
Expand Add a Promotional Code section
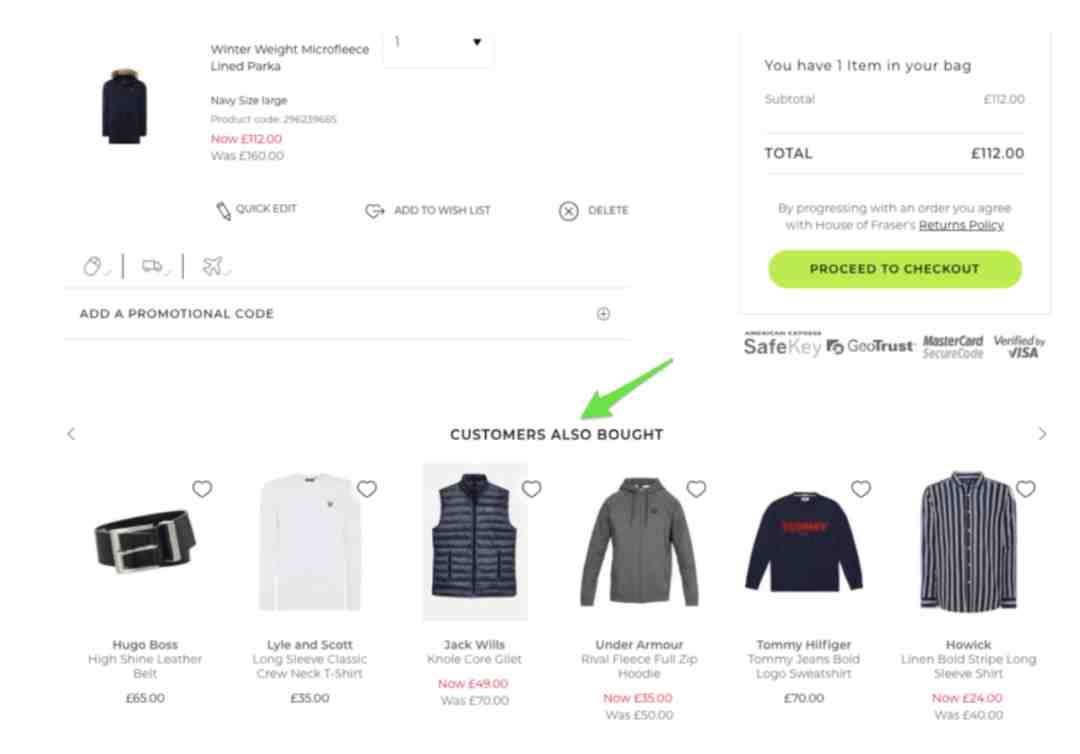348,314
